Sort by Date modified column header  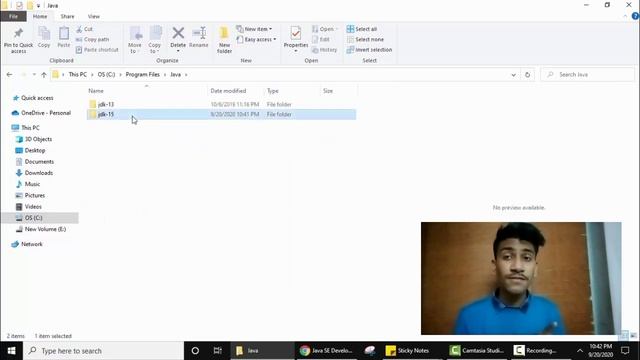(x=228, y=91)
